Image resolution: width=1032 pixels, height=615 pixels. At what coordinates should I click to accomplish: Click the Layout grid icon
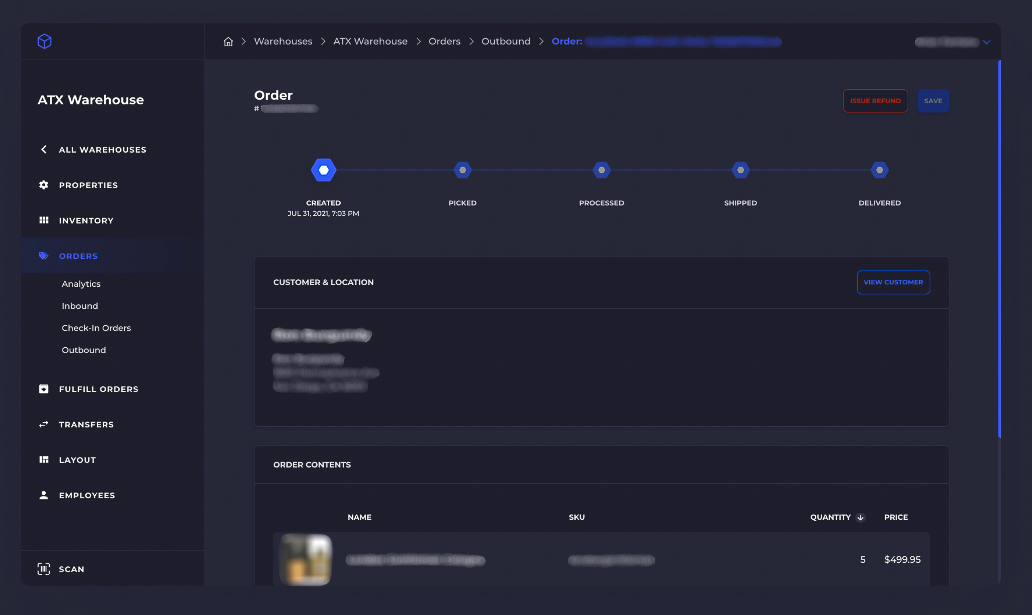coord(43,460)
